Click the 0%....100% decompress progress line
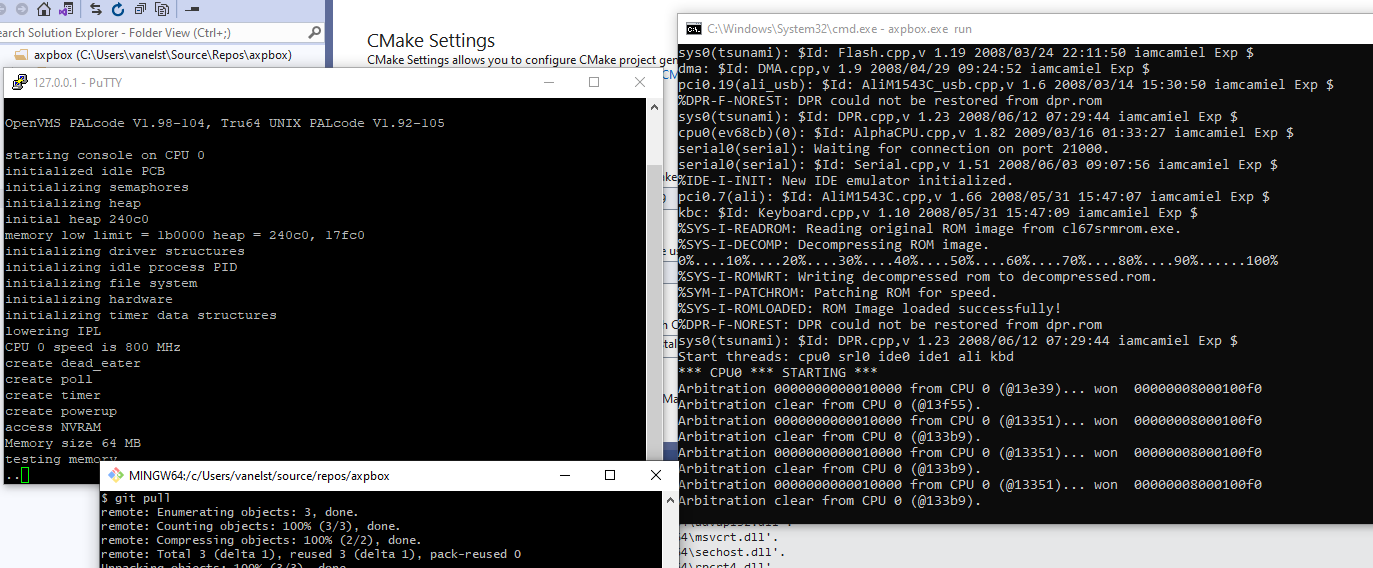The image size is (1373, 568). coord(978,260)
